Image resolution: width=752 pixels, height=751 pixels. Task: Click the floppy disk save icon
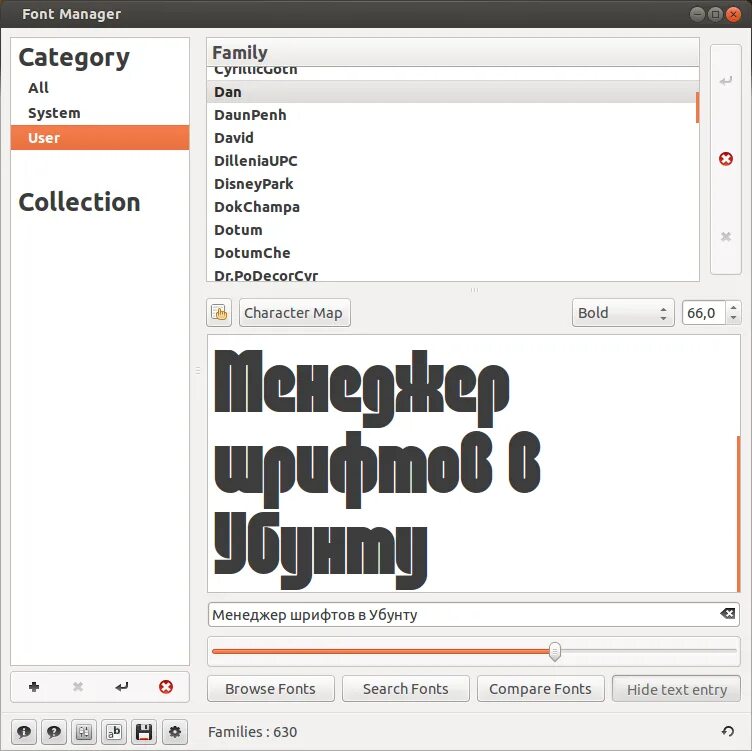coord(144,732)
